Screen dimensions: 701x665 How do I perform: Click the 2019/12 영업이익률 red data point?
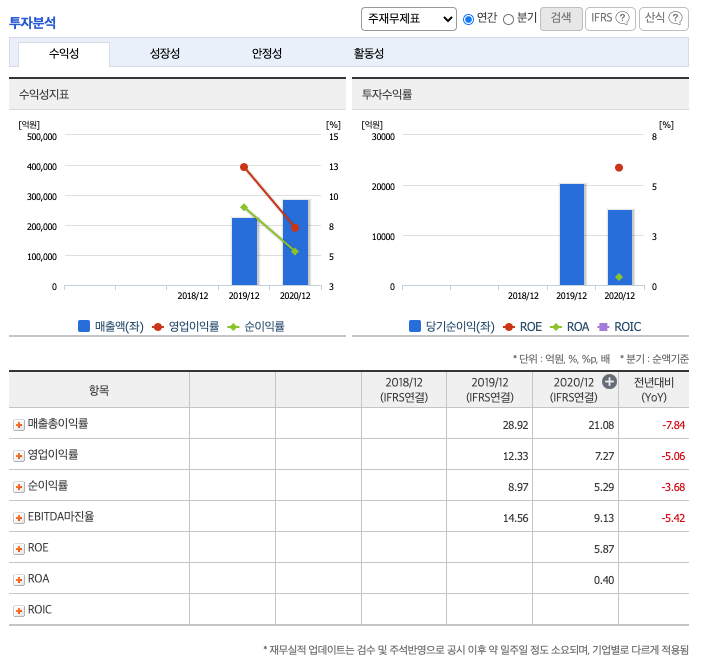pyautogui.click(x=244, y=167)
